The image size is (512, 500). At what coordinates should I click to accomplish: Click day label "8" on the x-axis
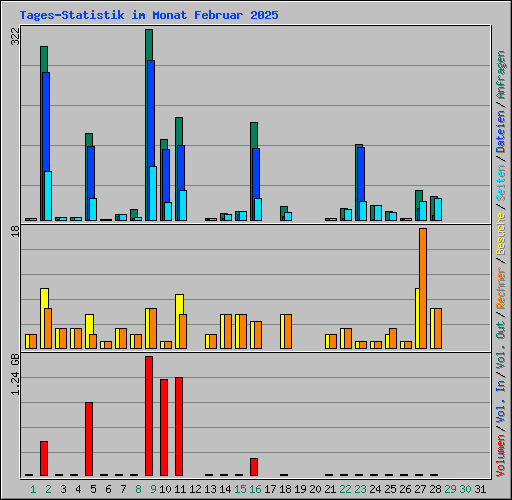click(138, 489)
